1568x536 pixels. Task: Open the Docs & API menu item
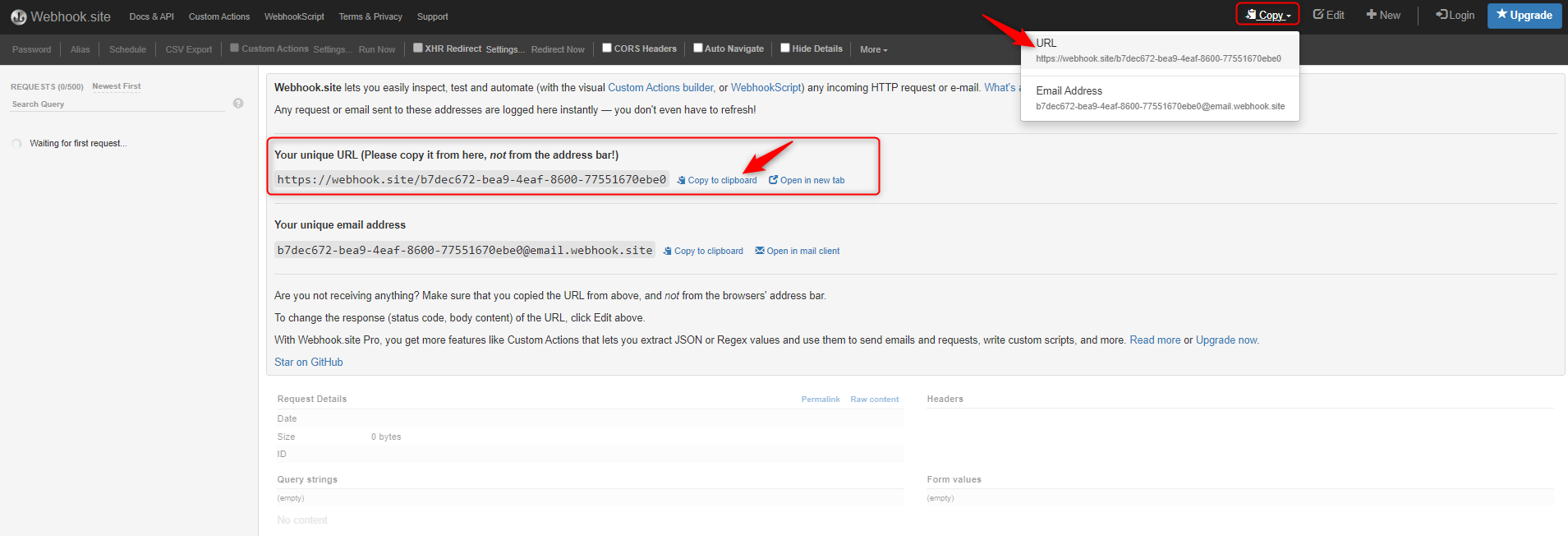[151, 16]
